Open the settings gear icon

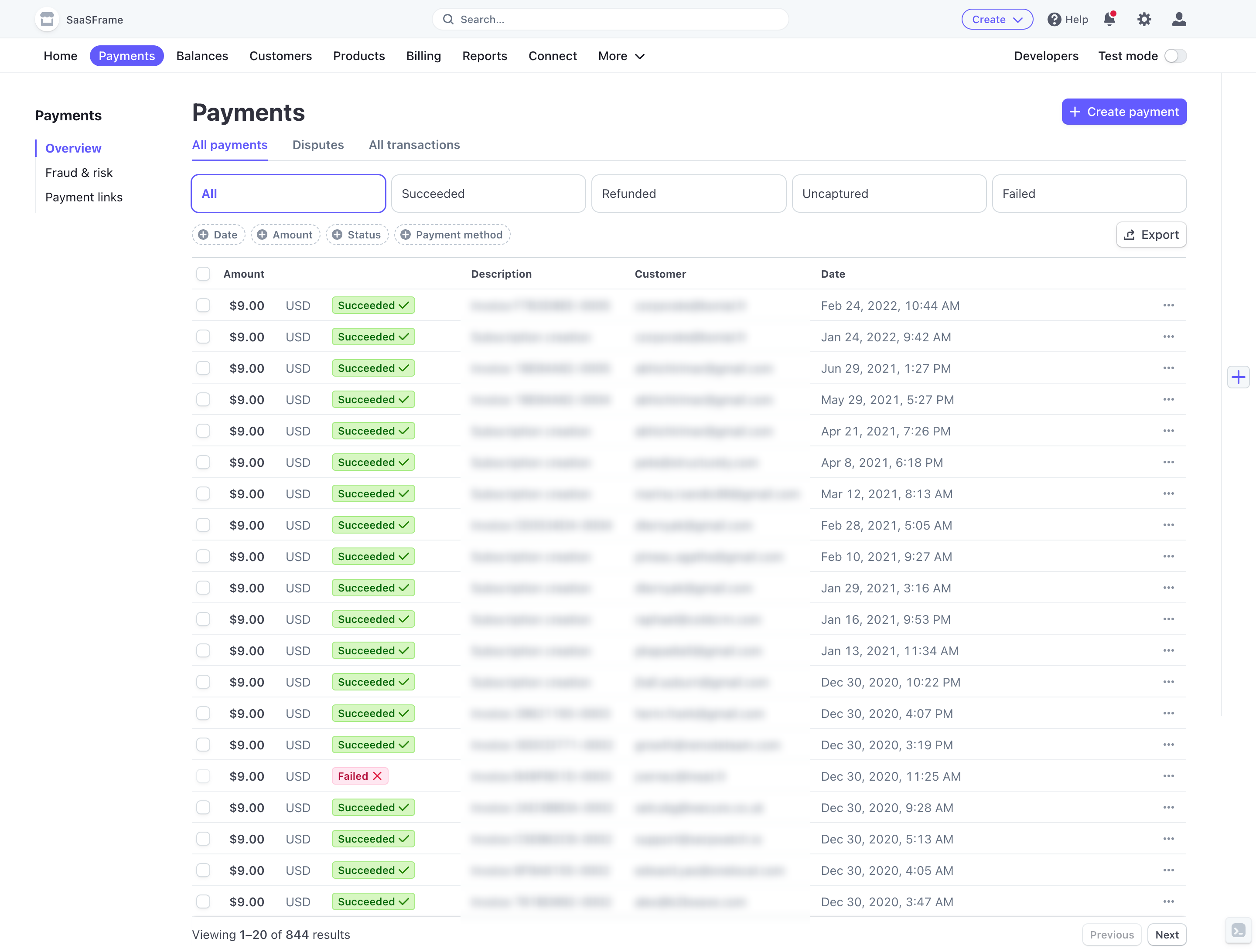[1143, 19]
